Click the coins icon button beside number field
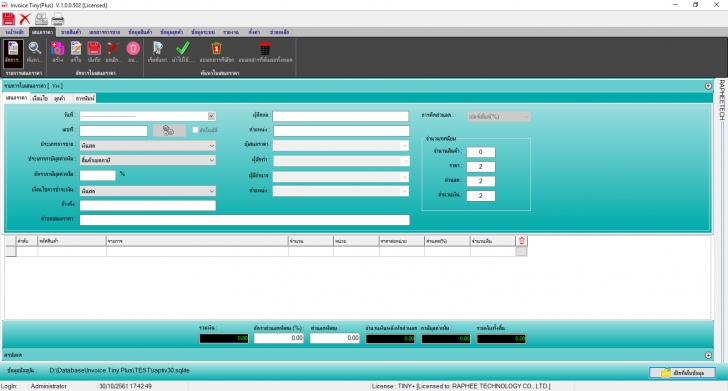The width and height of the screenshot is (728, 391). coord(169,130)
